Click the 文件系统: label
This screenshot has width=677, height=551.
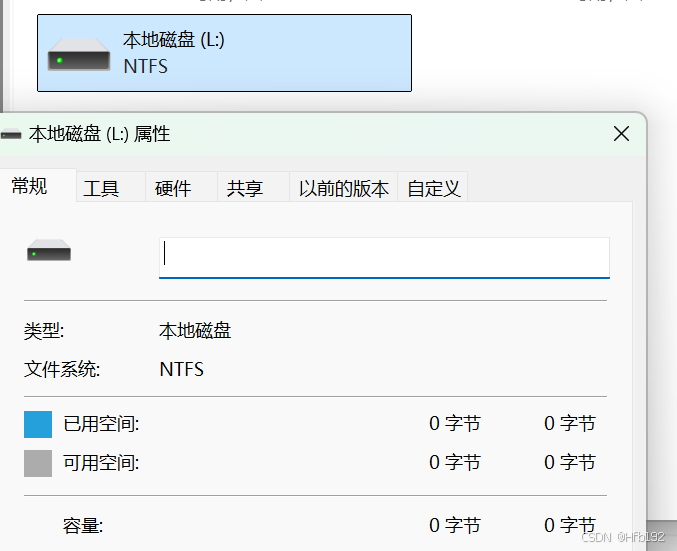pos(62,370)
